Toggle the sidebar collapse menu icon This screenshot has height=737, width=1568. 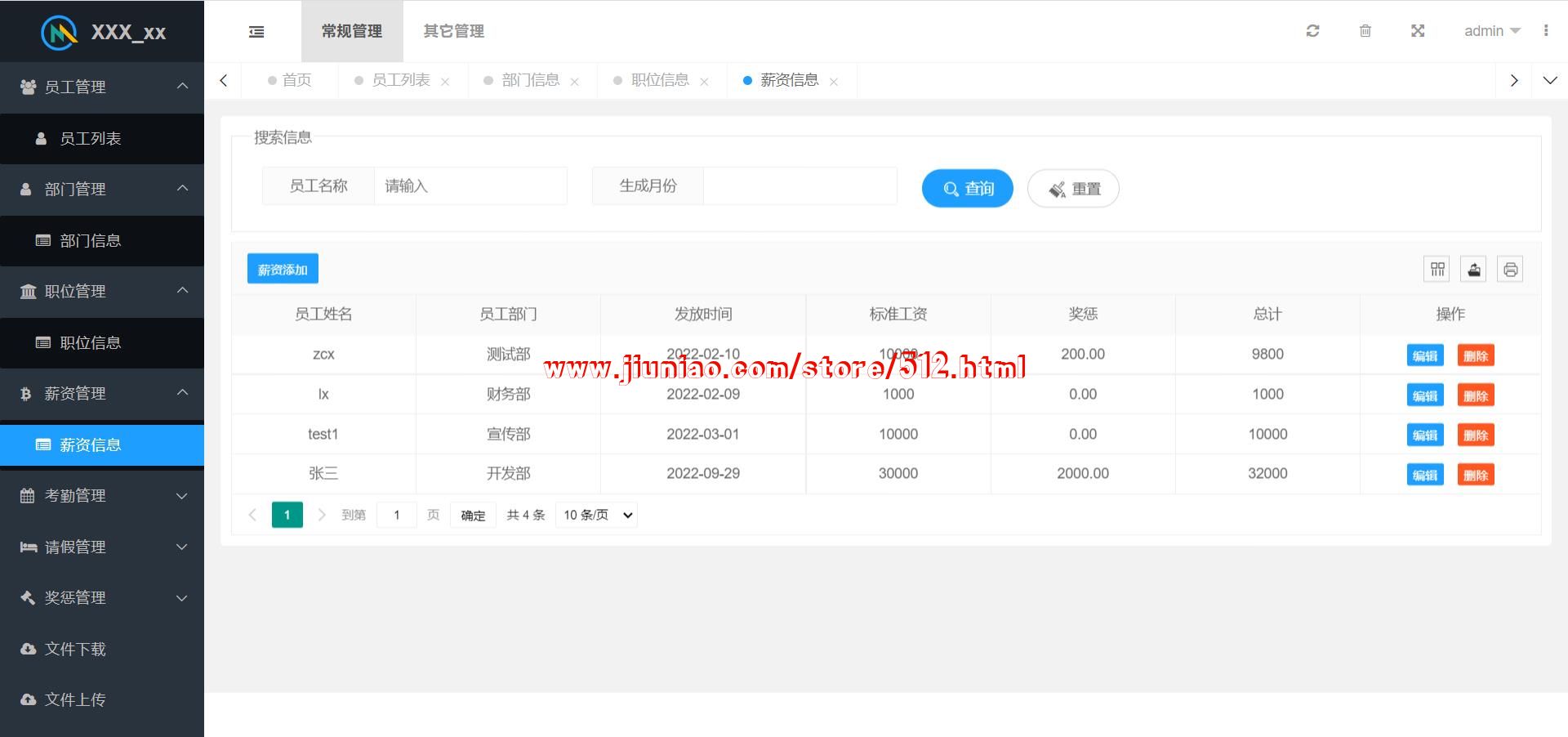coord(256,31)
